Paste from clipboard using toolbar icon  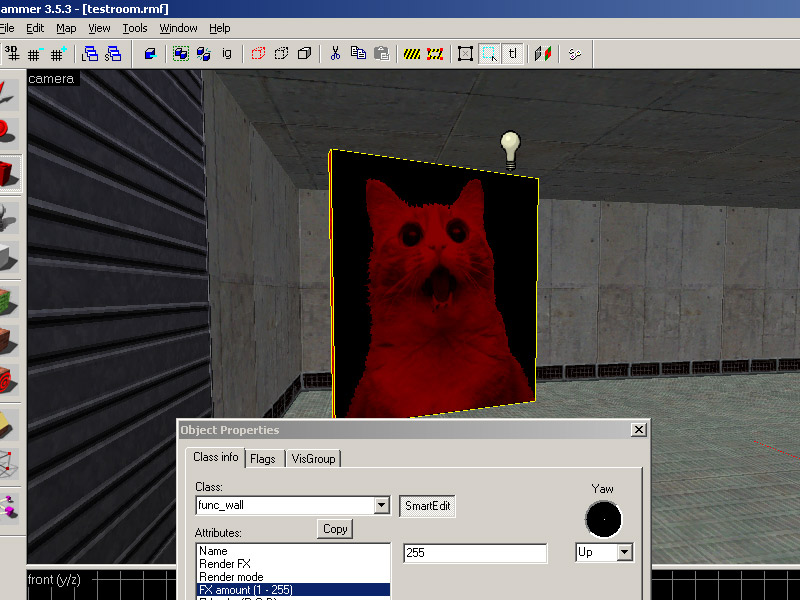pyautogui.click(x=381, y=53)
